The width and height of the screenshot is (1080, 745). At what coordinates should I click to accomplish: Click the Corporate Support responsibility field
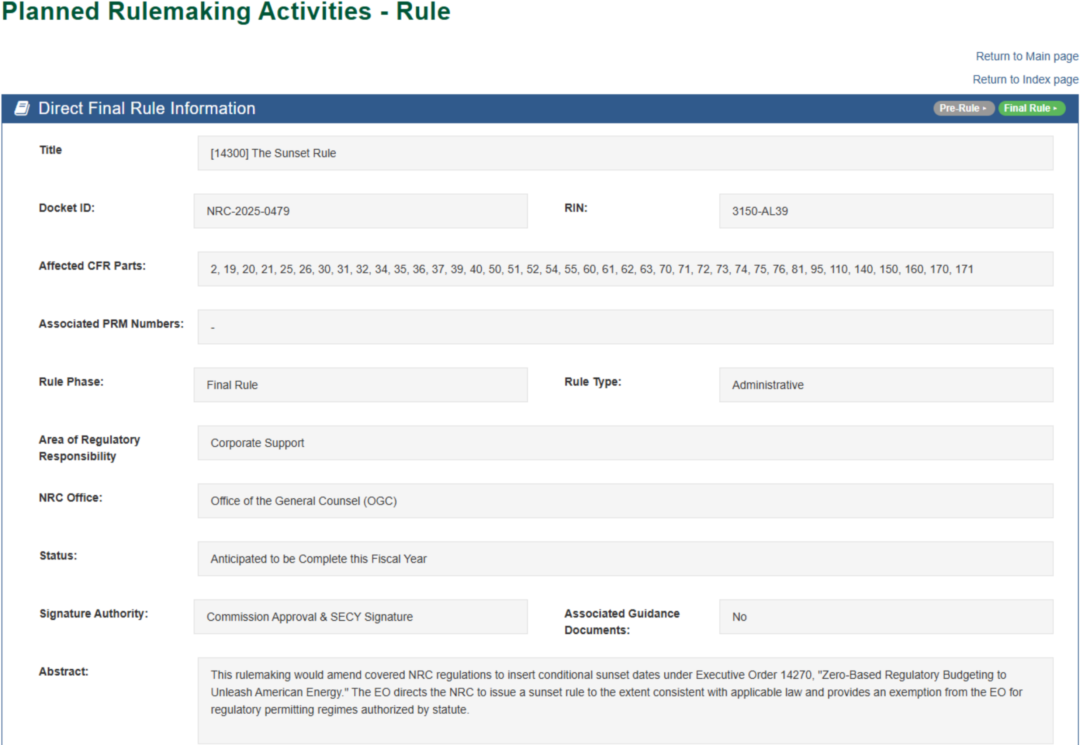[624, 443]
